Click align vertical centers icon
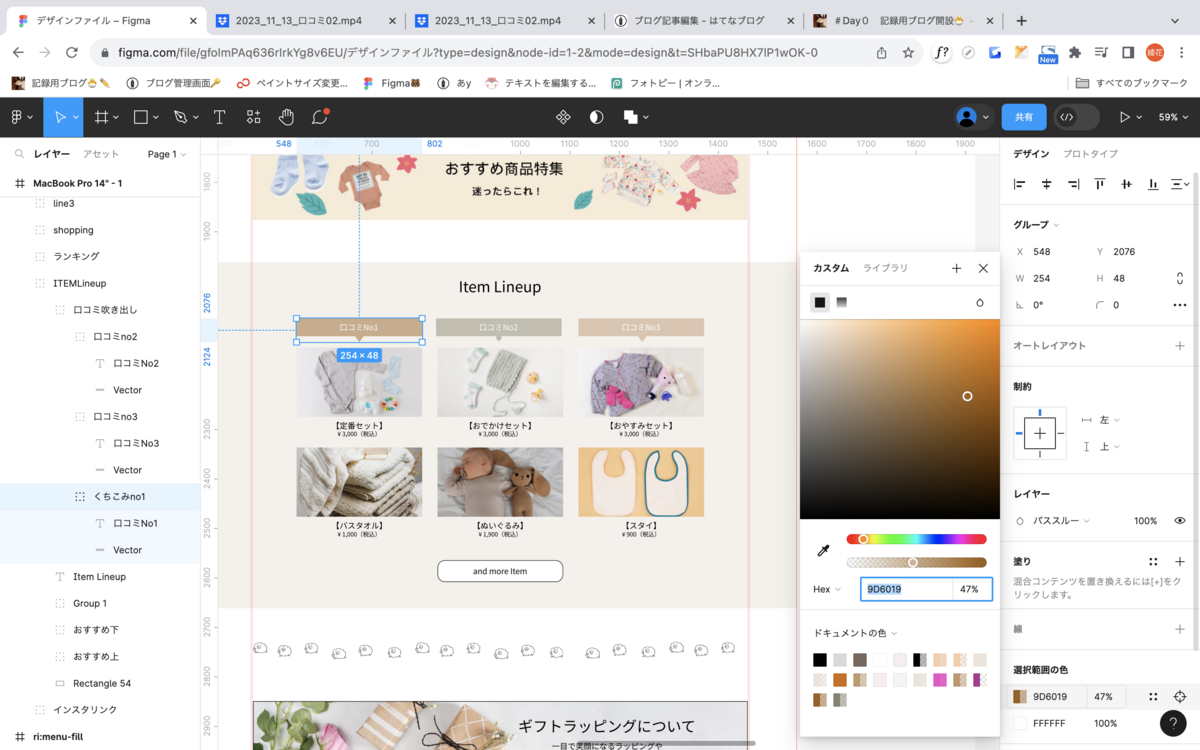Viewport: 1200px width, 750px height. [x=1127, y=184]
